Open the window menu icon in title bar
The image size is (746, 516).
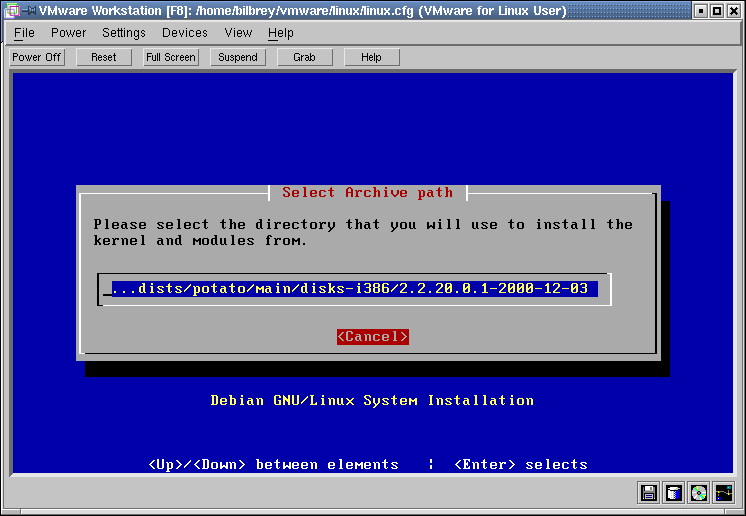coord(12,11)
